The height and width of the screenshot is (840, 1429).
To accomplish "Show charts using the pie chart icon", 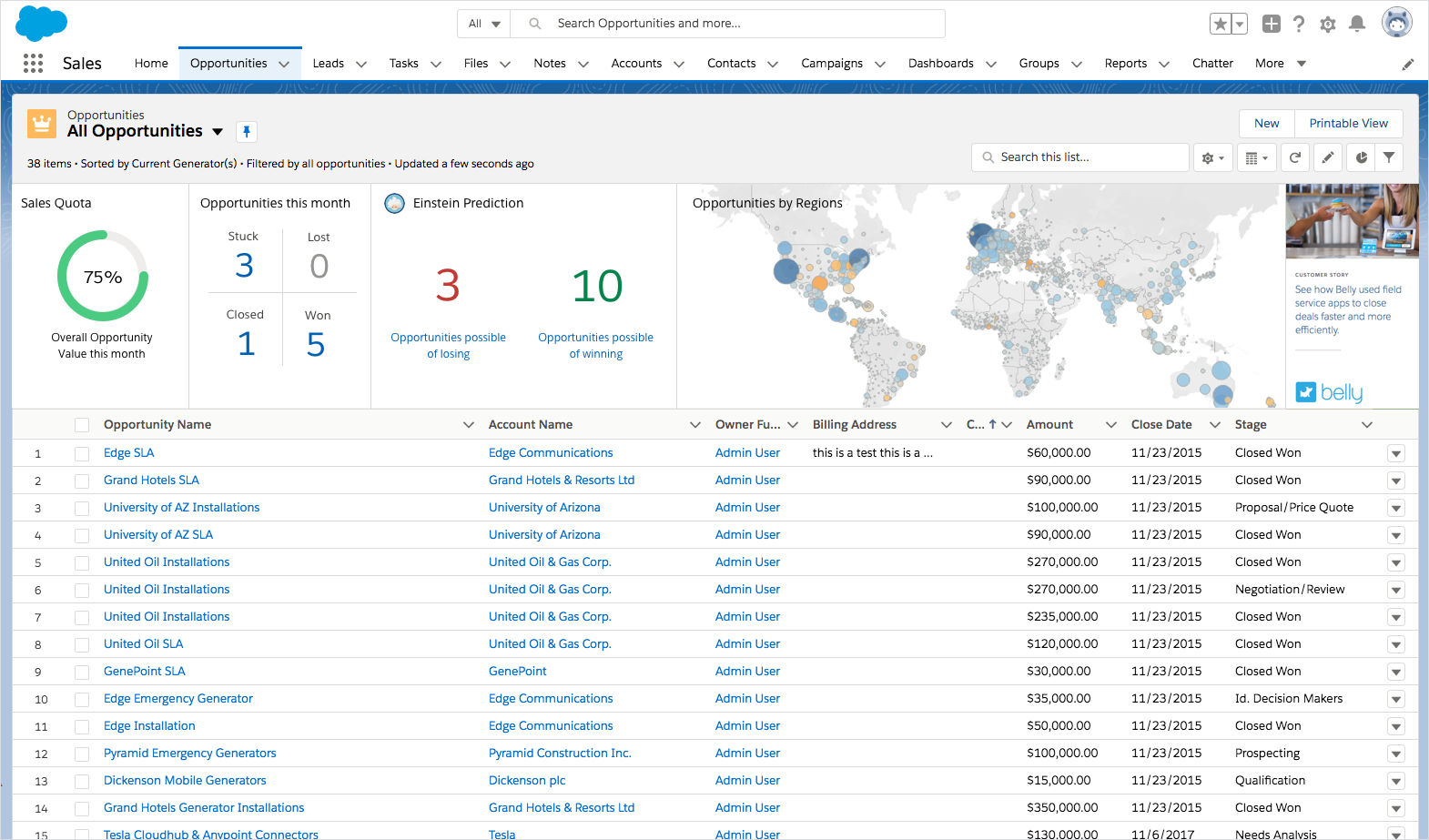I will (1361, 157).
